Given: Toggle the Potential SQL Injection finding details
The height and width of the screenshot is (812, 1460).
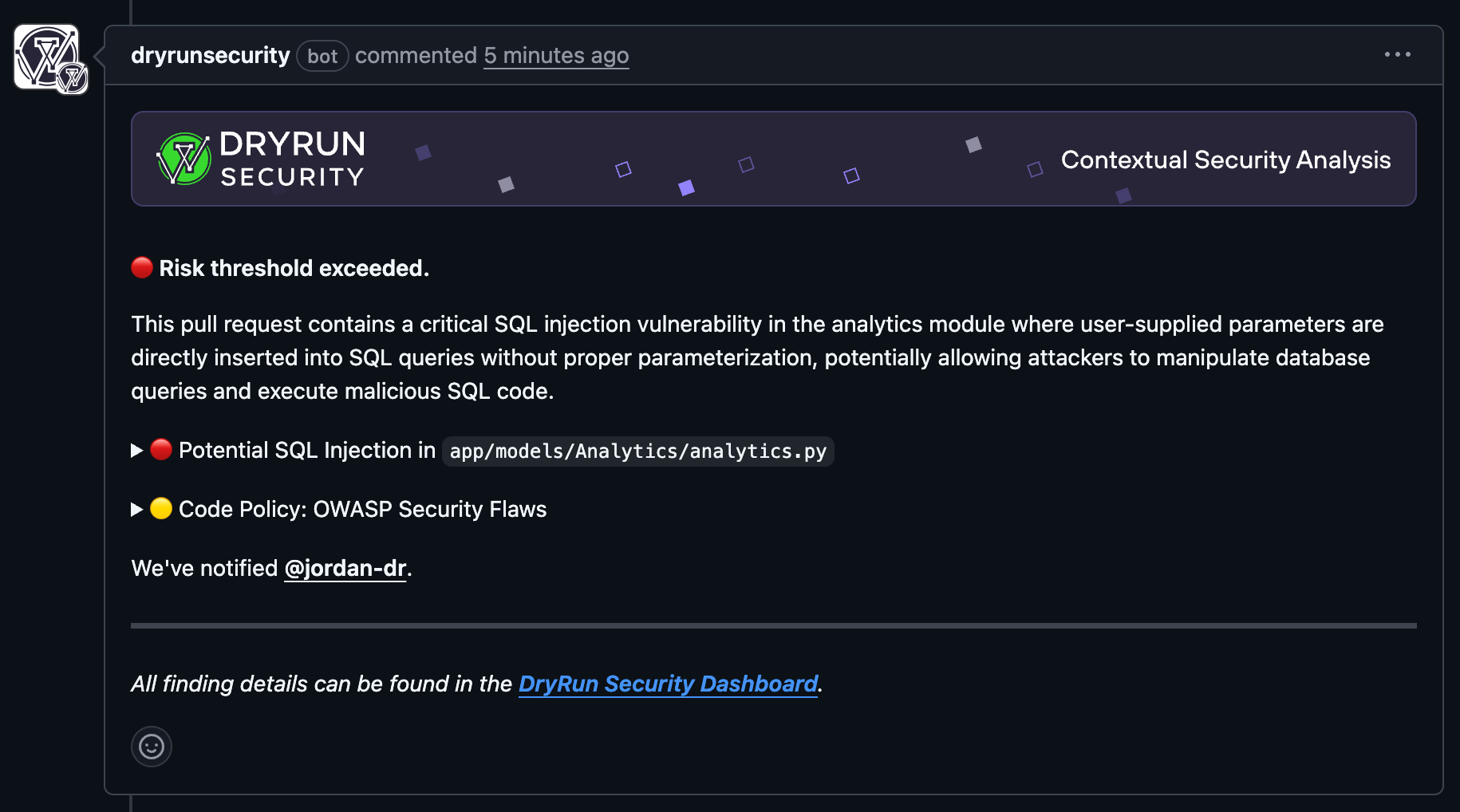Looking at the screenshot, I should coord(306,451).
